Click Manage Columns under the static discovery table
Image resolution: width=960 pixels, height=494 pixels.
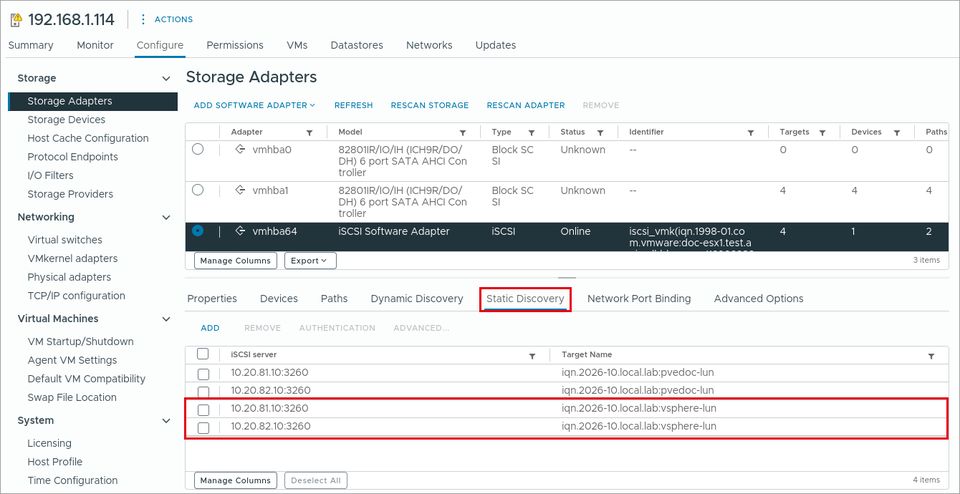235,480
